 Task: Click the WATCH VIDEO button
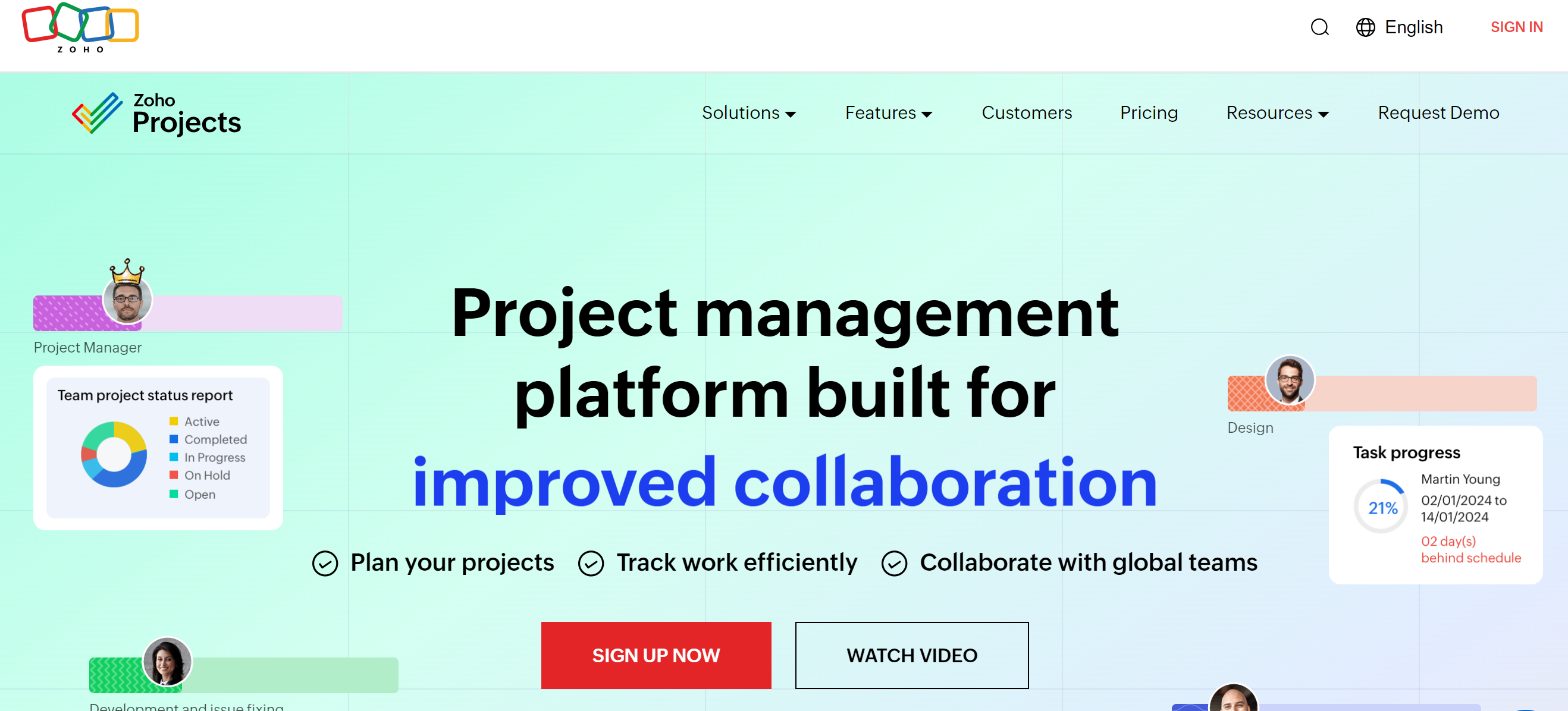(x=912, y=655)
